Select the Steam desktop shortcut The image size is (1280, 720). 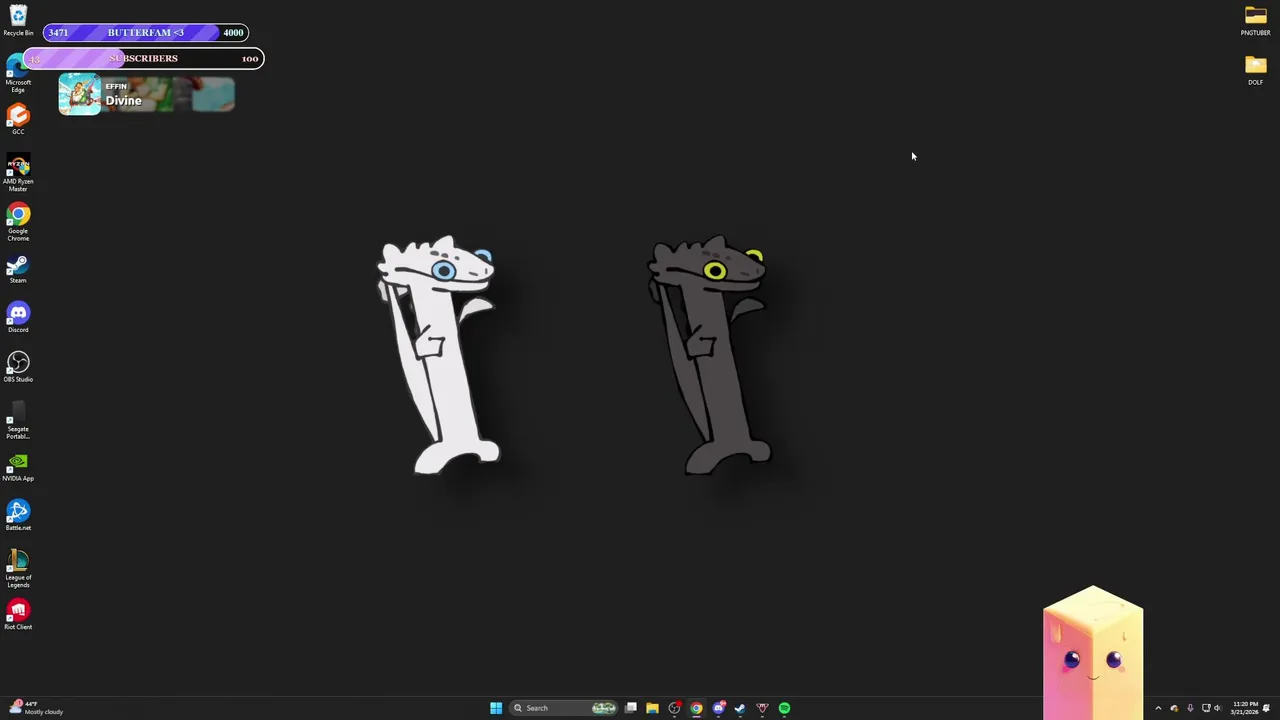pyautogui.click(x=18, y=269)
